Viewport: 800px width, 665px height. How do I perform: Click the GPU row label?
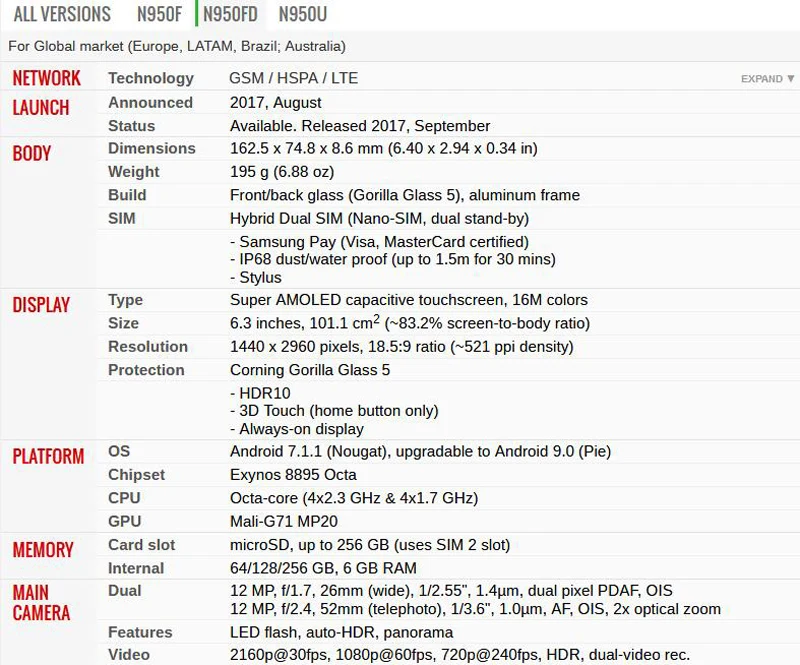124,522
